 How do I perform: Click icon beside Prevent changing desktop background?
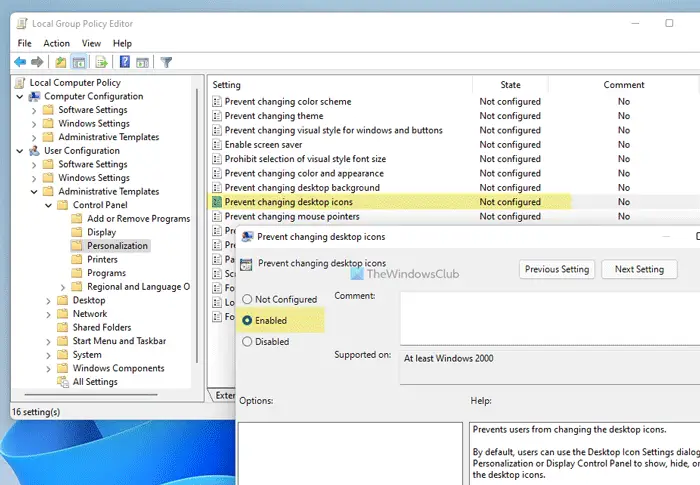tap(217, 188)
